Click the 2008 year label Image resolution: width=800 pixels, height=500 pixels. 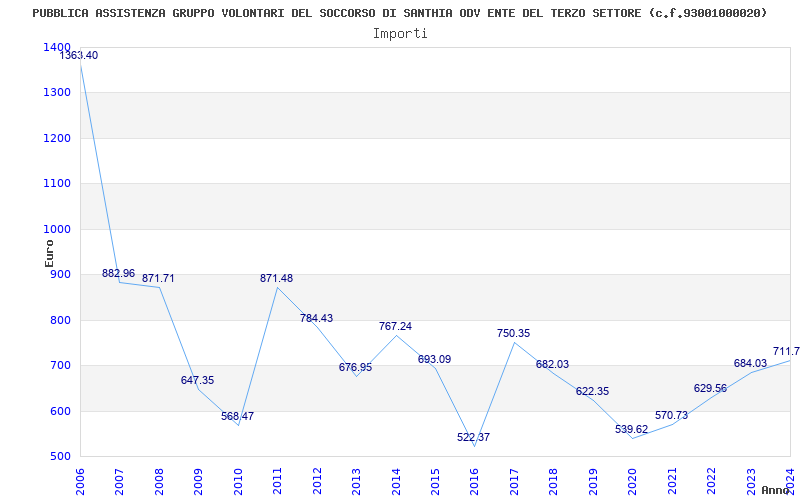coord(159,482)
